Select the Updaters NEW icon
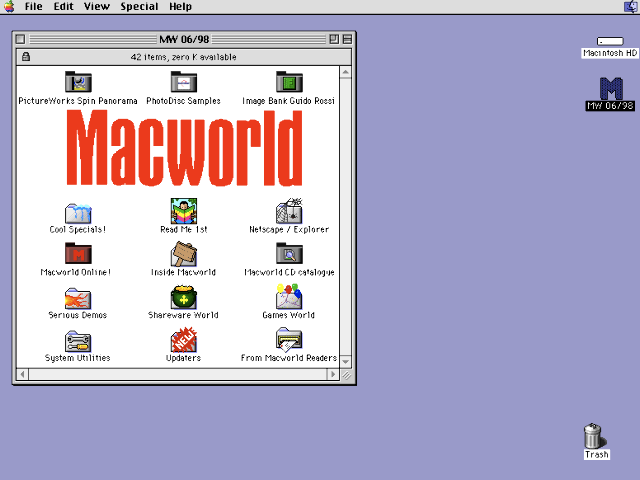This screenshot has height=480, width=640. (x=184, y=340)
